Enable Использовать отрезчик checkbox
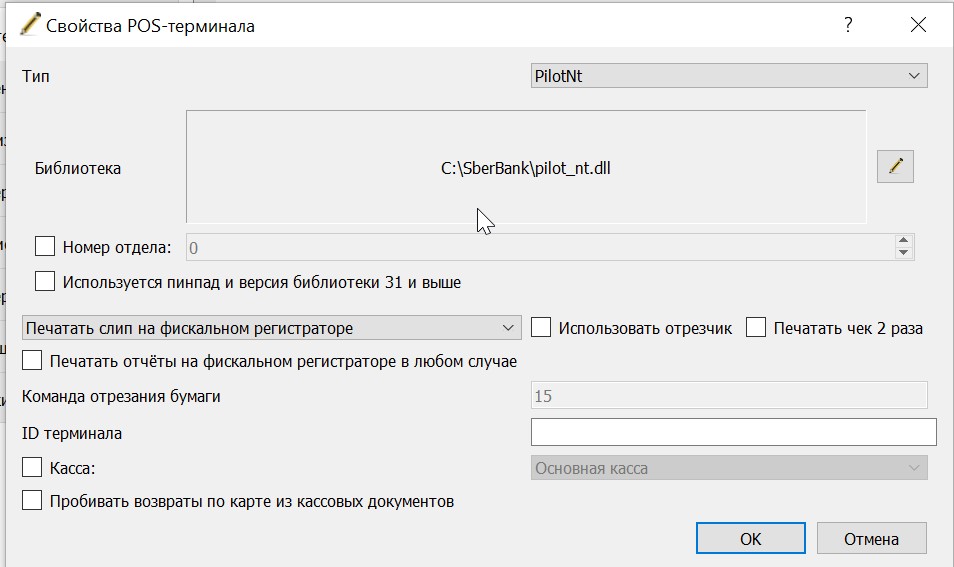Image resolution: width=954 pixels, height=567 pixels. (x=541, y=327)
